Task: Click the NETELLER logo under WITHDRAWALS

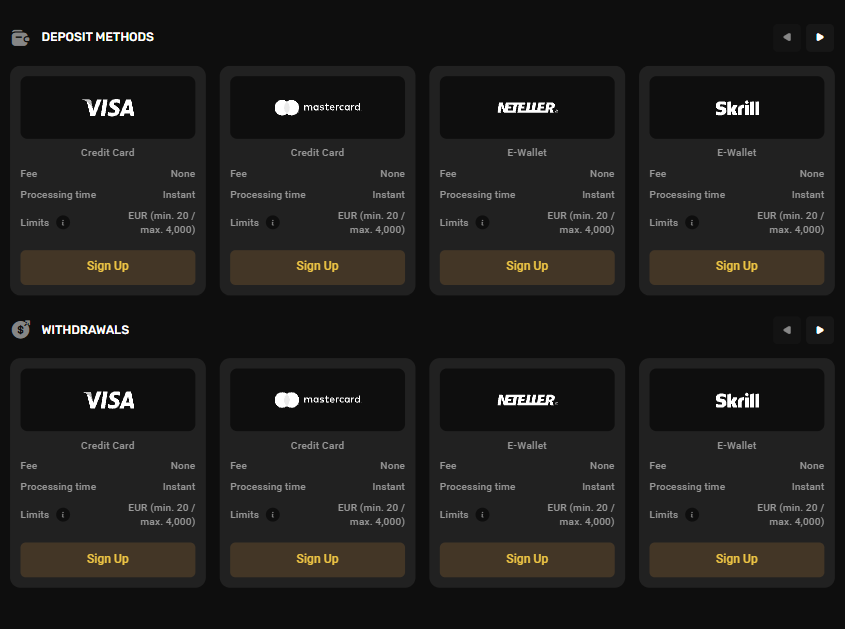Action: (x=527, y=399)
